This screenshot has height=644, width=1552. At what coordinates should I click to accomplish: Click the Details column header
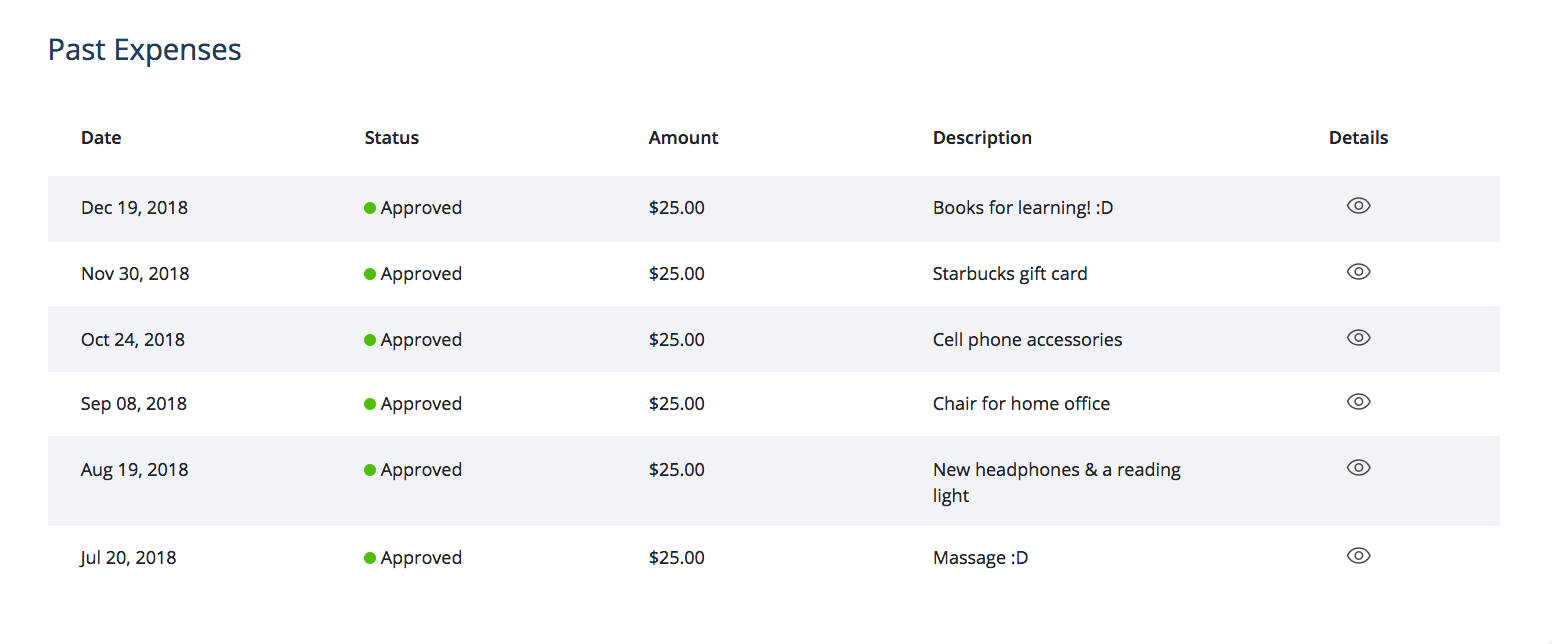(x=1358, y=138)
